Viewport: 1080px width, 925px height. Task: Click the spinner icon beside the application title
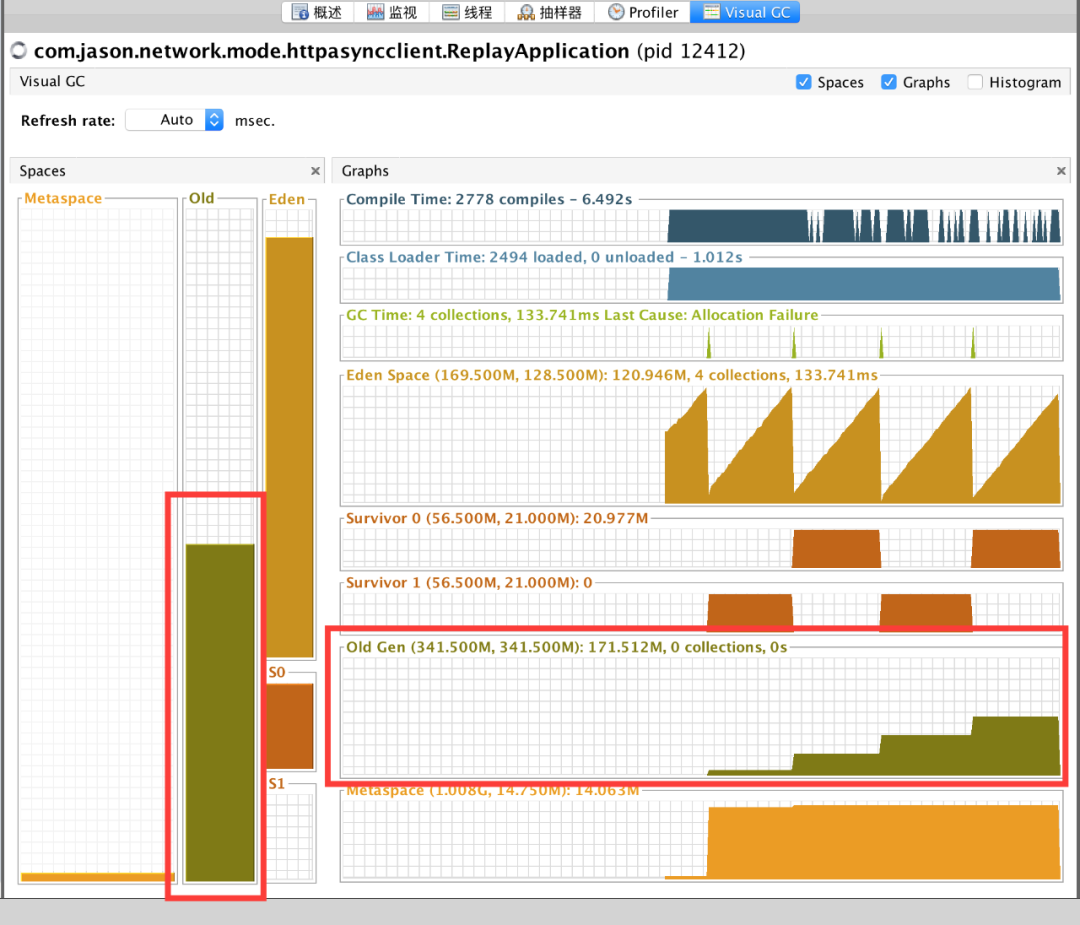(x=18, y=50)
